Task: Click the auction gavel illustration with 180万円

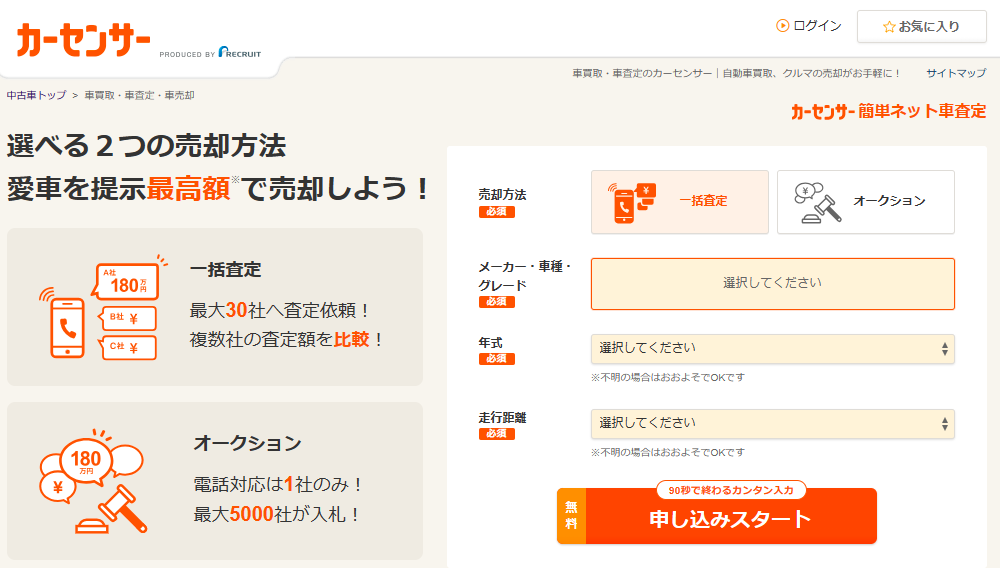Action: point(93,481)
